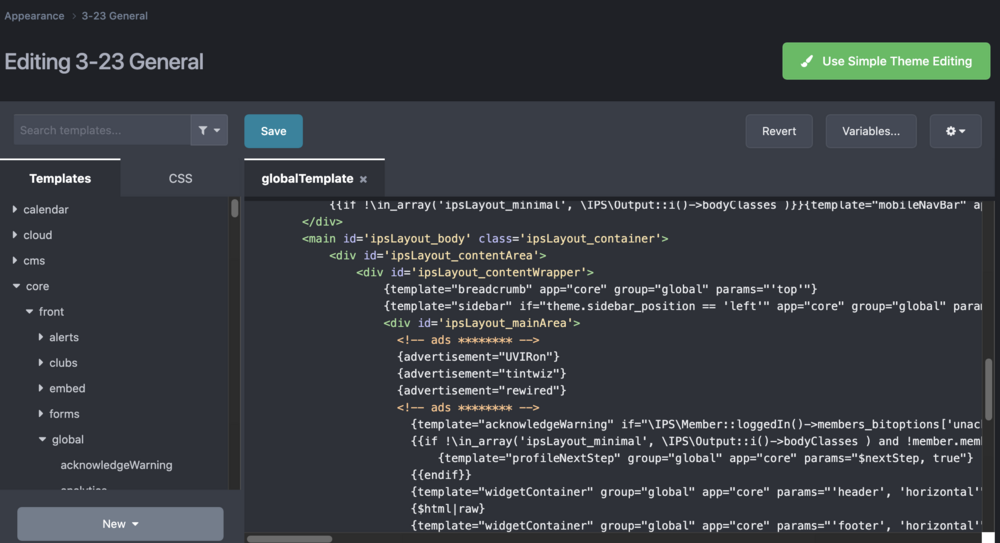
Task: Click the ipsLayout_mainArea div line
Action: click(482, 323)
